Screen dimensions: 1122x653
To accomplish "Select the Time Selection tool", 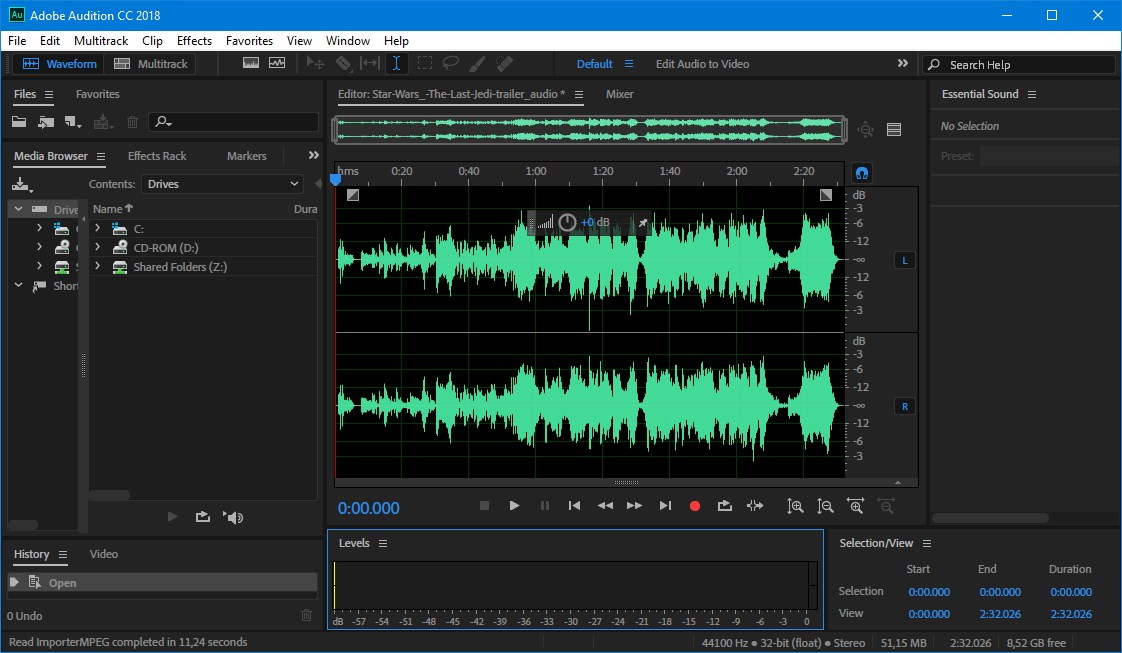I will pyautogui.click(x=396, y=63).
